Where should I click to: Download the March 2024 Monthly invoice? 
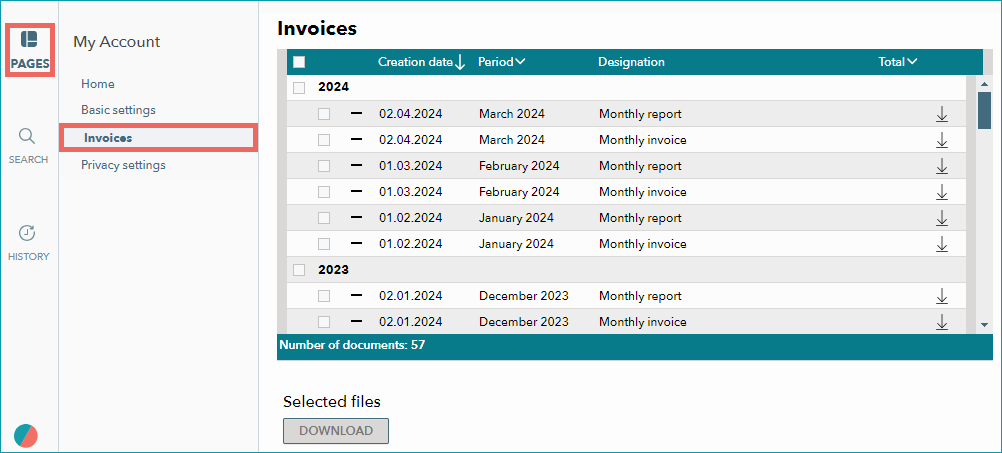pos(941,140)
